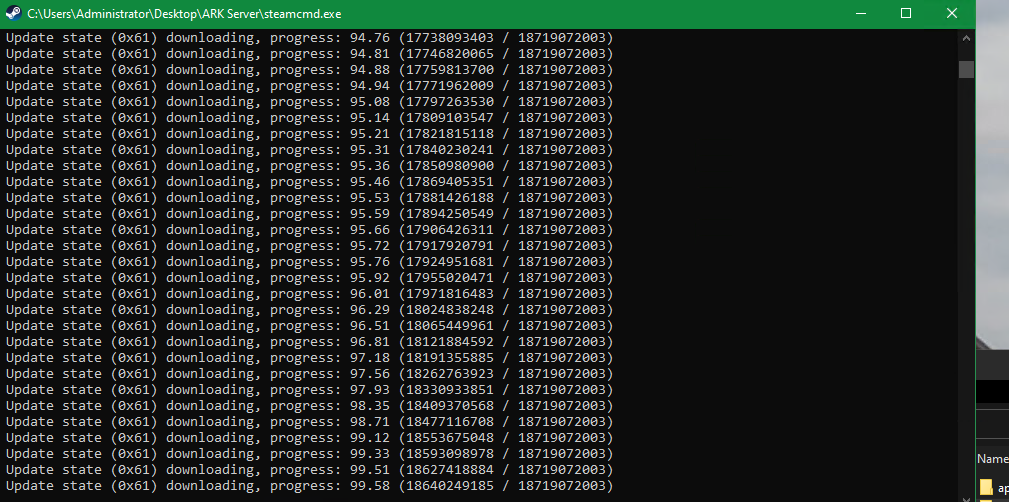Click the Name column header in Explorer
Viewport: 1009px width, 502px height.
click(x=993, y=458)
